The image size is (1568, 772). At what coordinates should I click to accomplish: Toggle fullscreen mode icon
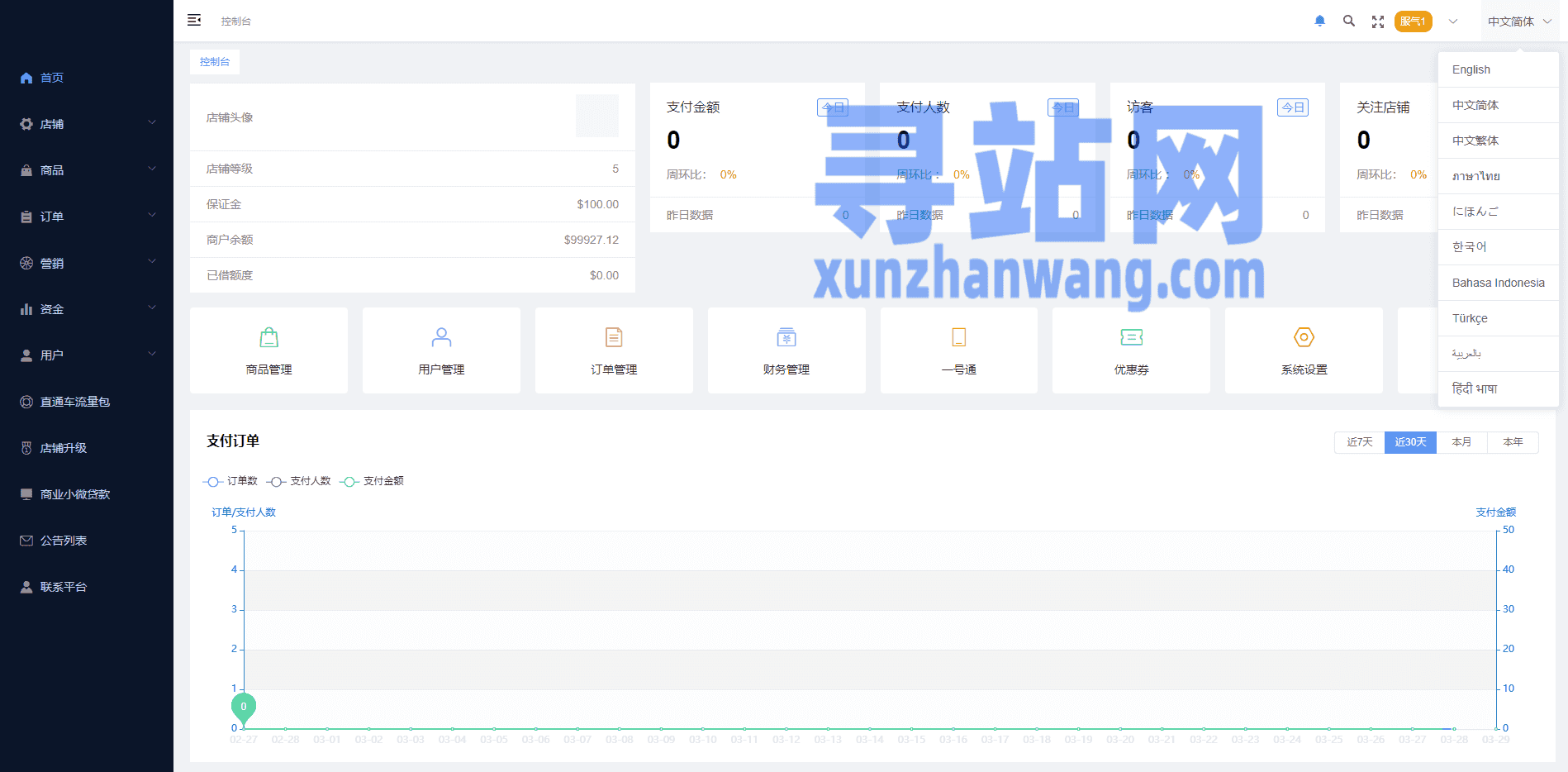(1377, 22)
